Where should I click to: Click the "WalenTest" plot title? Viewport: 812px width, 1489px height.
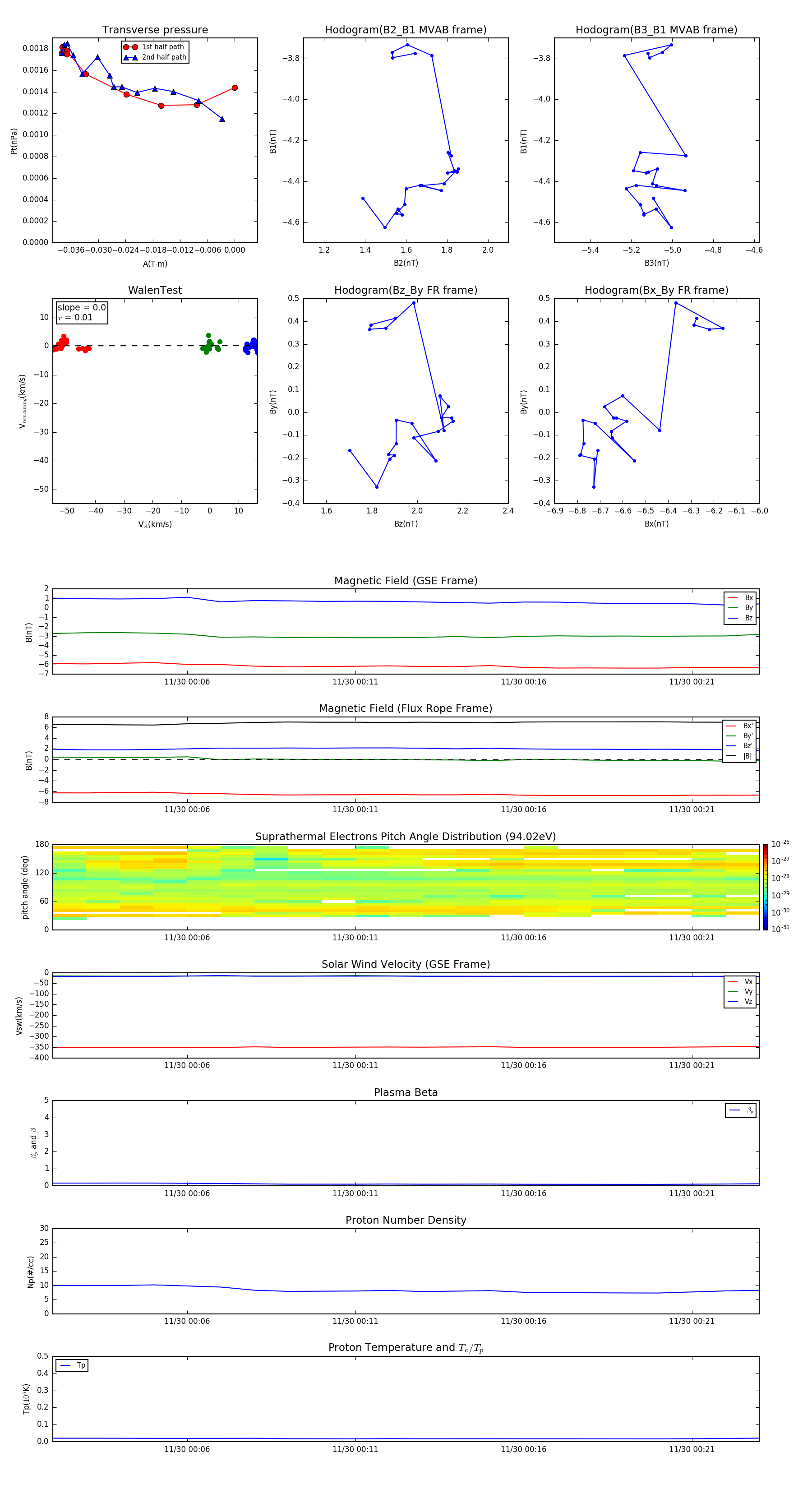[x=155, y=290]
